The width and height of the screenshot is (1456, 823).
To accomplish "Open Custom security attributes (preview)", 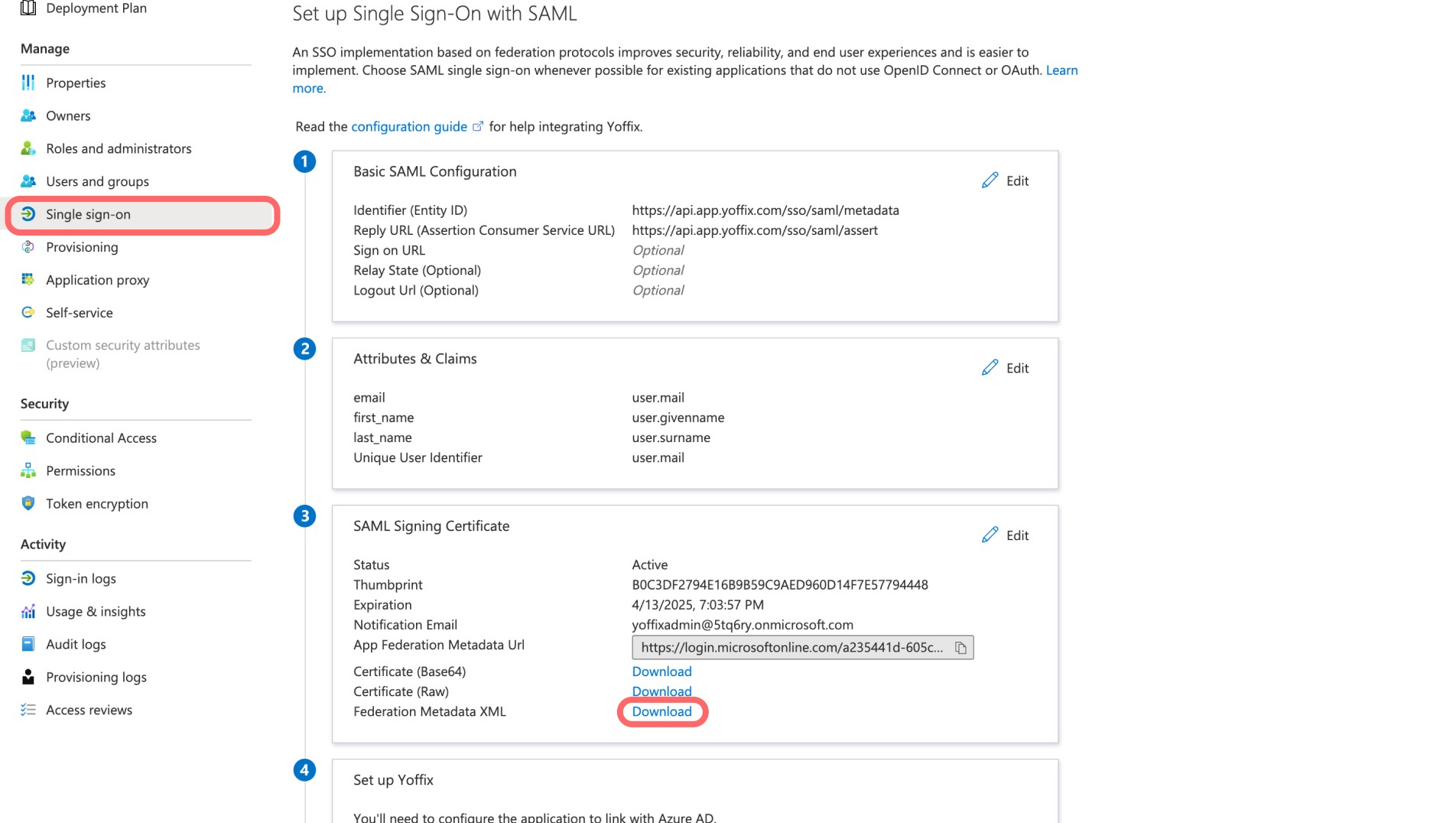I will (x=122, y=354).
